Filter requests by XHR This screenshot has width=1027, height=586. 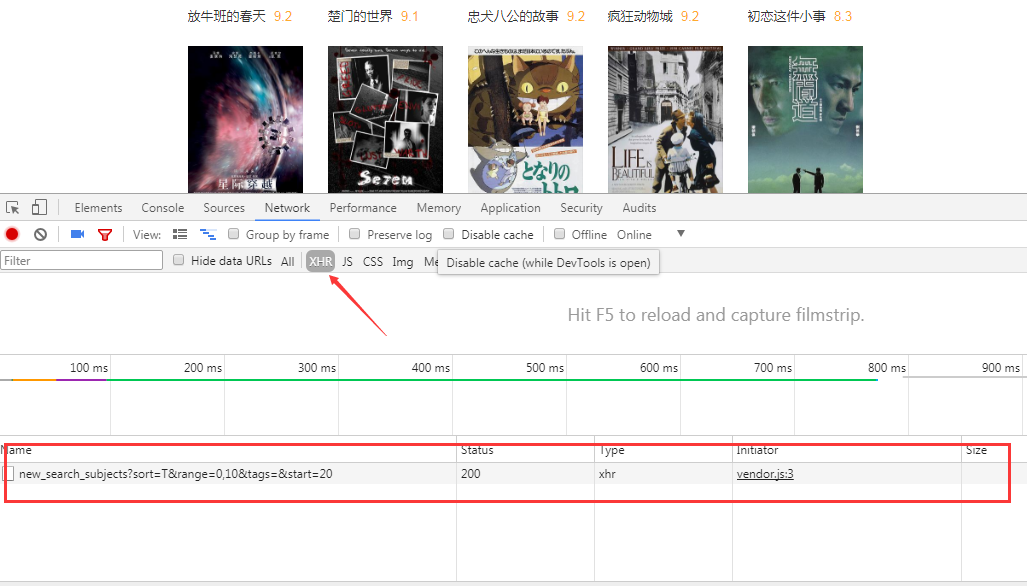(x=320, y=261)
